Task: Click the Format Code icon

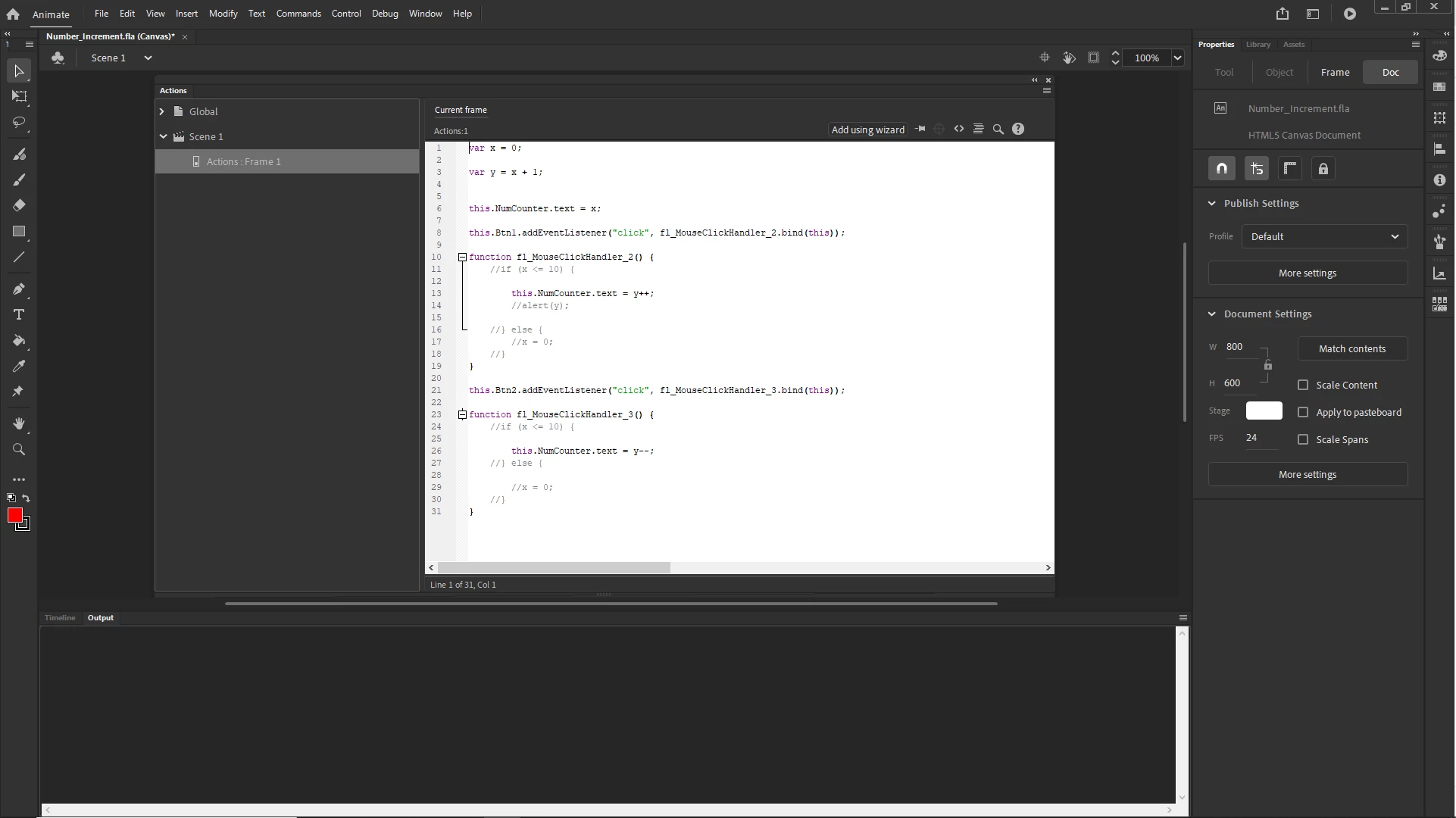Action: [979, 130]
